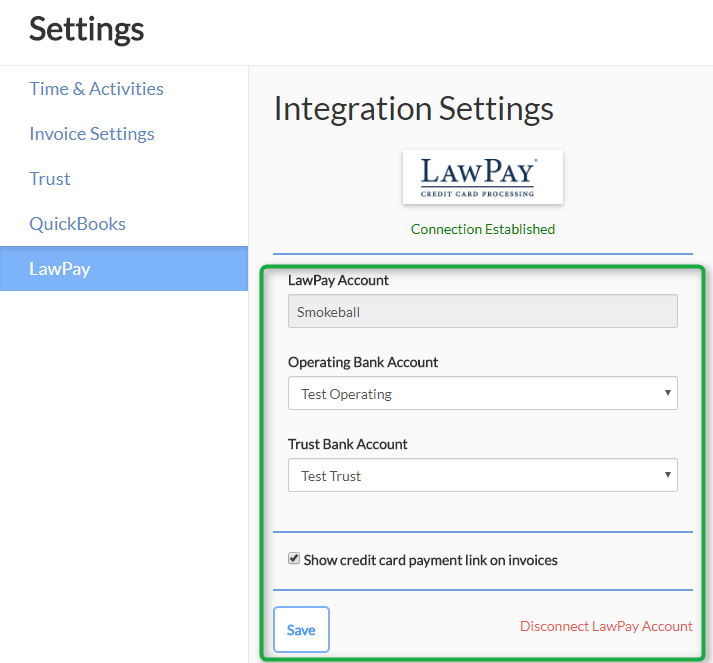The image size is (713, 663).
Task: Click the arrow on Test Trust dropdown
Action: (x=667, y=475)
